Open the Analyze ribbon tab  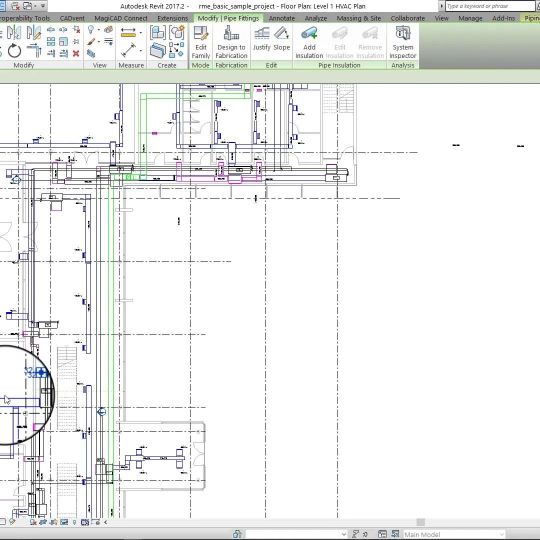(x=316, y=18)
